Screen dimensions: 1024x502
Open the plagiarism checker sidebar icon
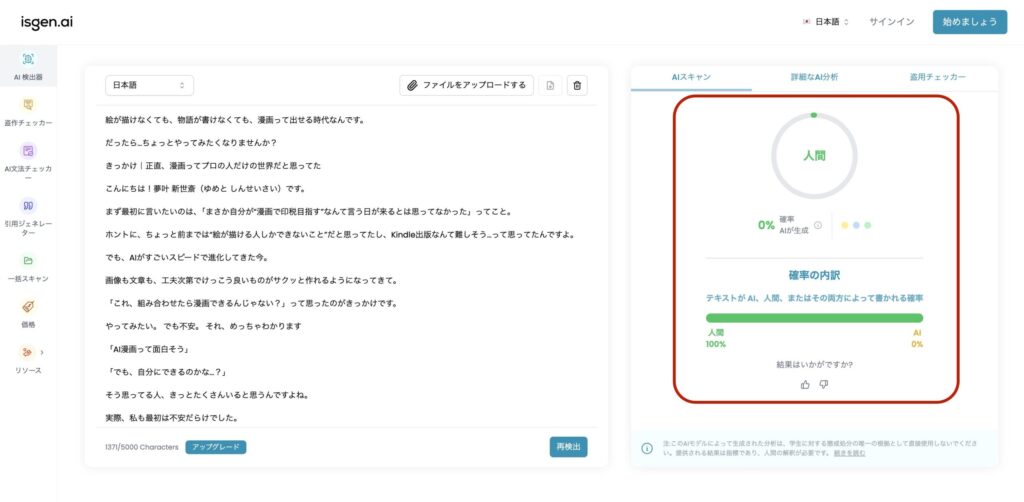coord(28,105)
